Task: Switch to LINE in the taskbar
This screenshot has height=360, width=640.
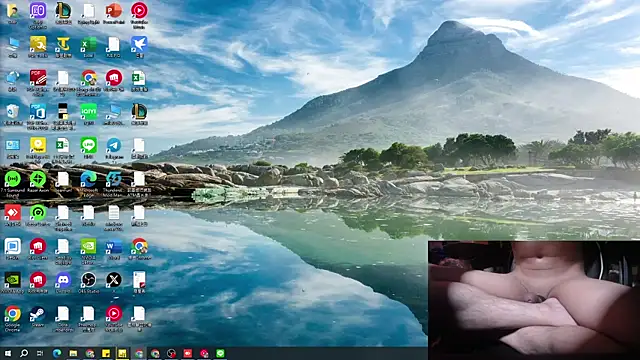Action: tap(220, 353)
